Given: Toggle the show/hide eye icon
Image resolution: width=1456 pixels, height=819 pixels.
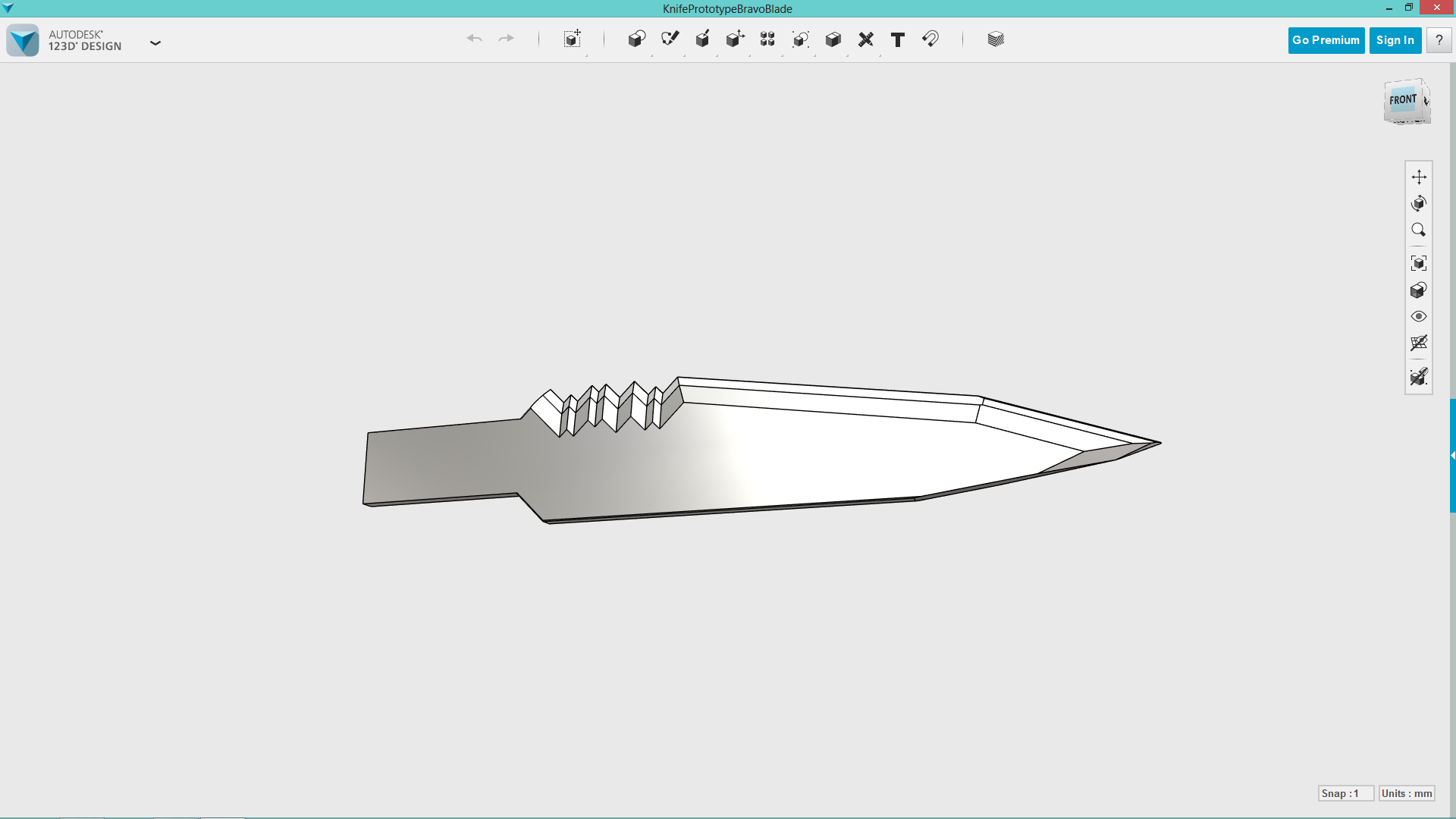Looking at the screenshot, I should (x=1419, y=316).
